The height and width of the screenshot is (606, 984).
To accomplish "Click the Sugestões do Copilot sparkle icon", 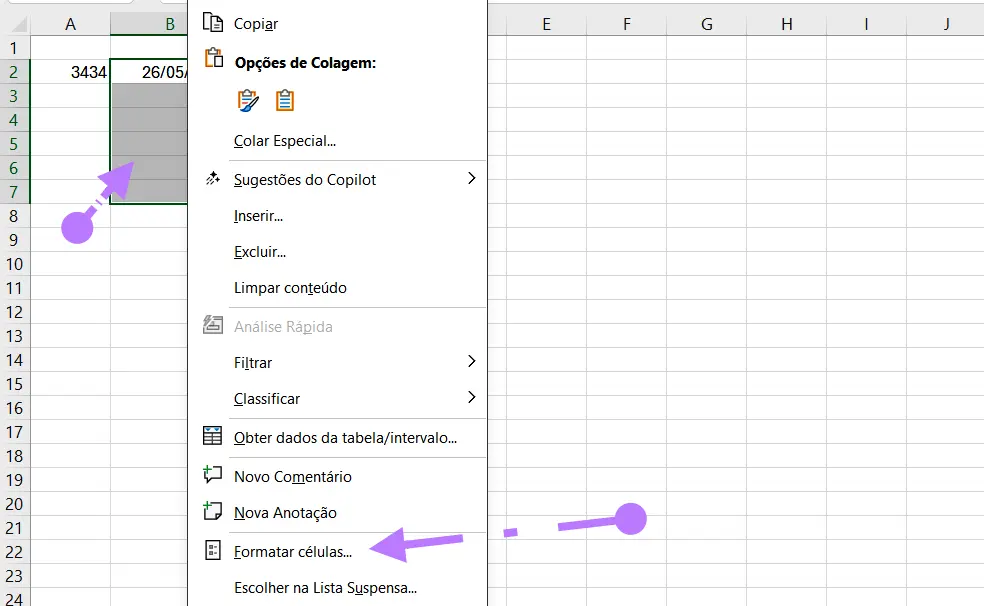I will [212, 178].
